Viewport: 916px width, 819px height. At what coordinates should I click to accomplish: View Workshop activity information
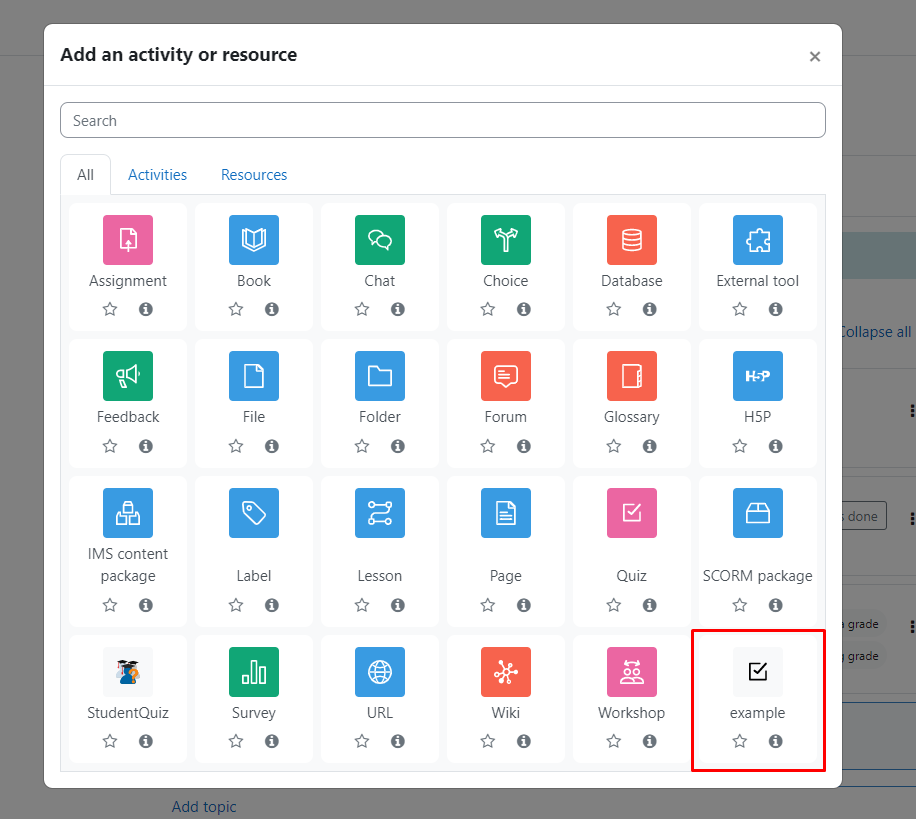[x=650, y=741]
